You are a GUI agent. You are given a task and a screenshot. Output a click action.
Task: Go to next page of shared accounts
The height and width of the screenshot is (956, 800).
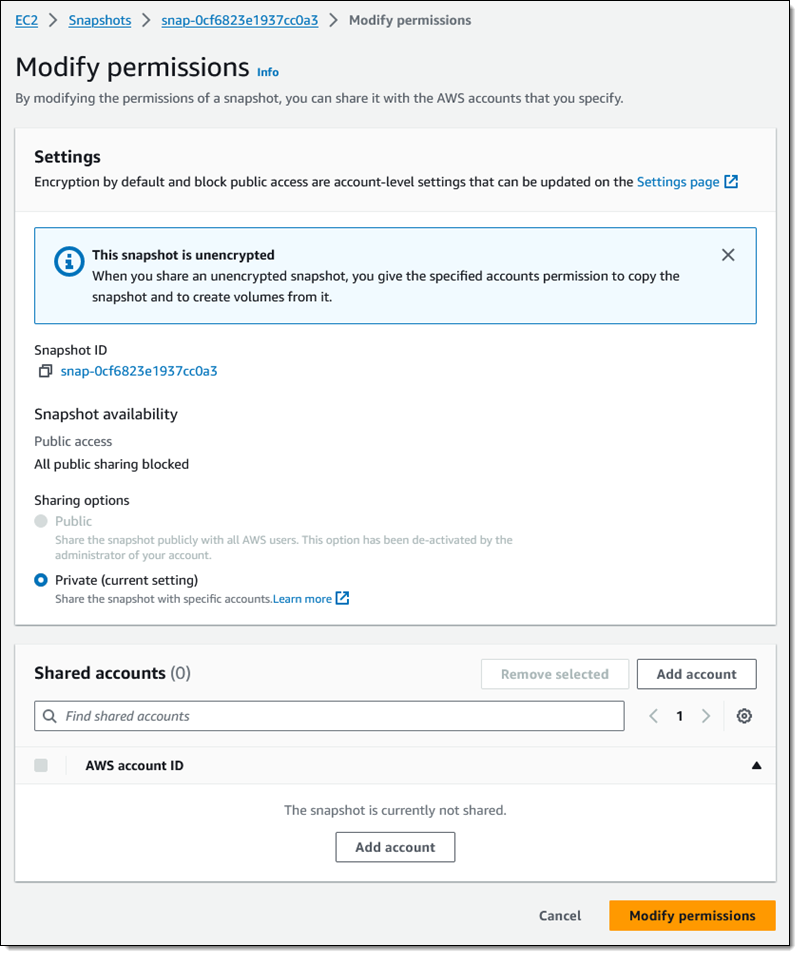point(706,716)
